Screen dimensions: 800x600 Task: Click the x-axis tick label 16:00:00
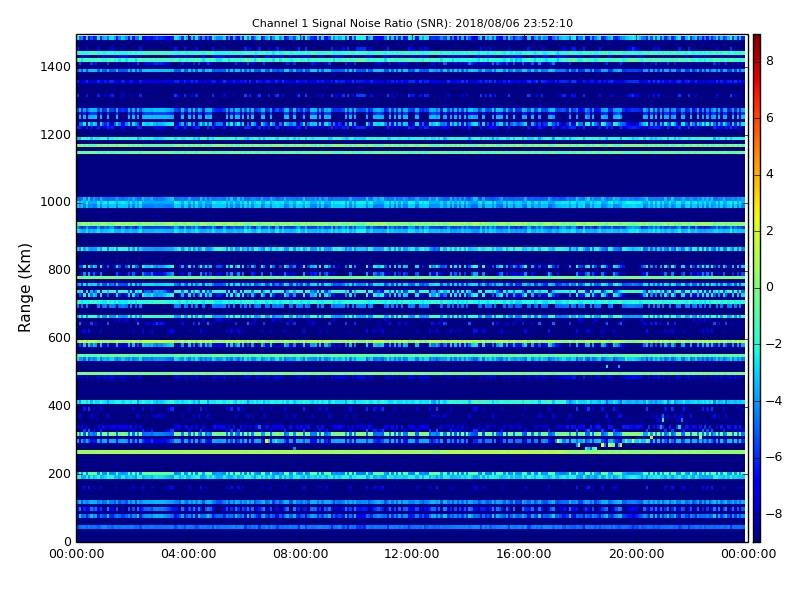click(524, 554)
